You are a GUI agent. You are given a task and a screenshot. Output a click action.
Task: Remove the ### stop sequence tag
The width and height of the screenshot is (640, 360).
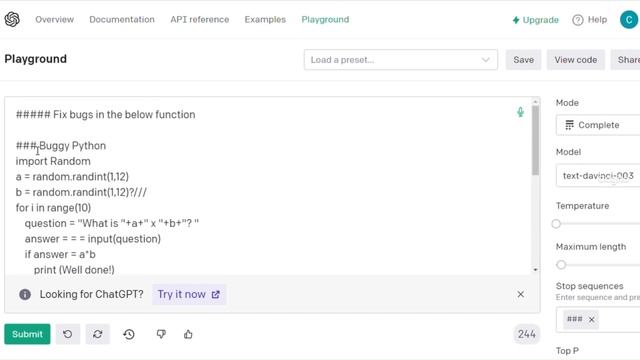pos(591,320)
